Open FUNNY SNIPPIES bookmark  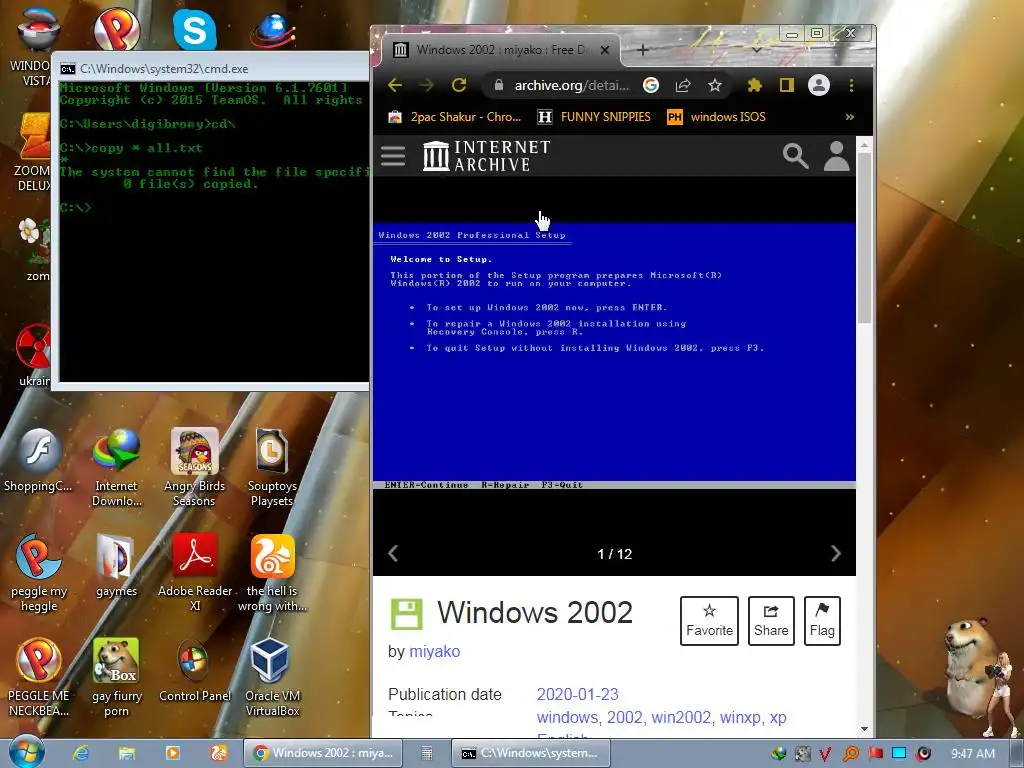[594, 117]
